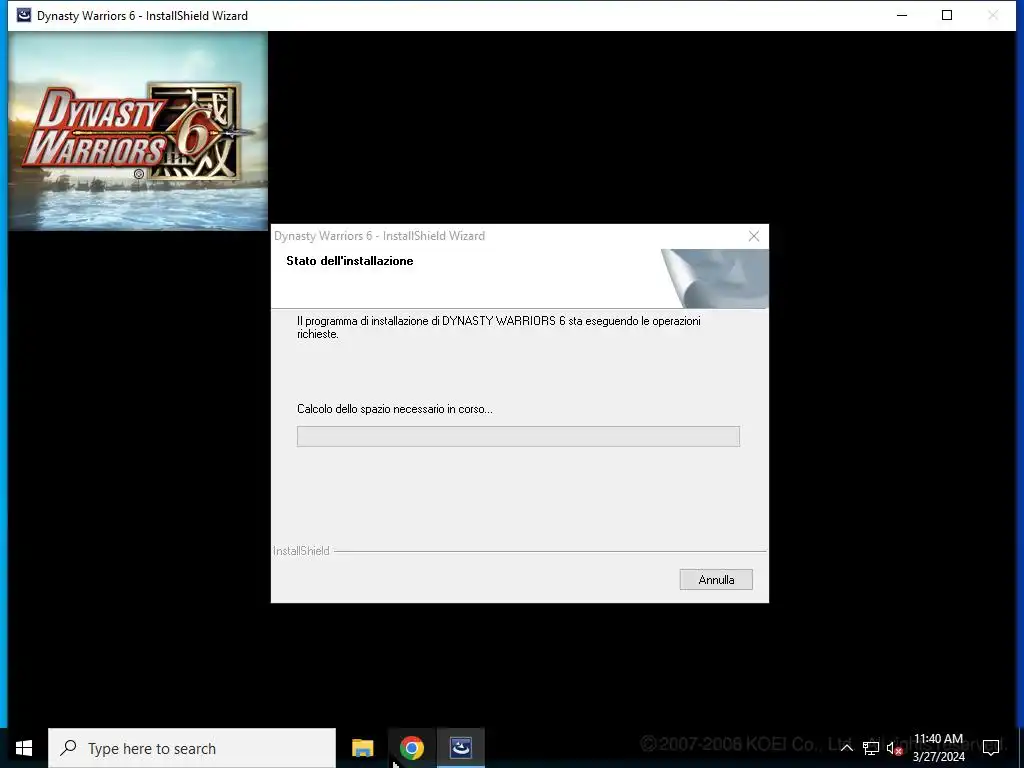
Task: Open the clock showing 11:40 AM
Action: pos(938,748)
